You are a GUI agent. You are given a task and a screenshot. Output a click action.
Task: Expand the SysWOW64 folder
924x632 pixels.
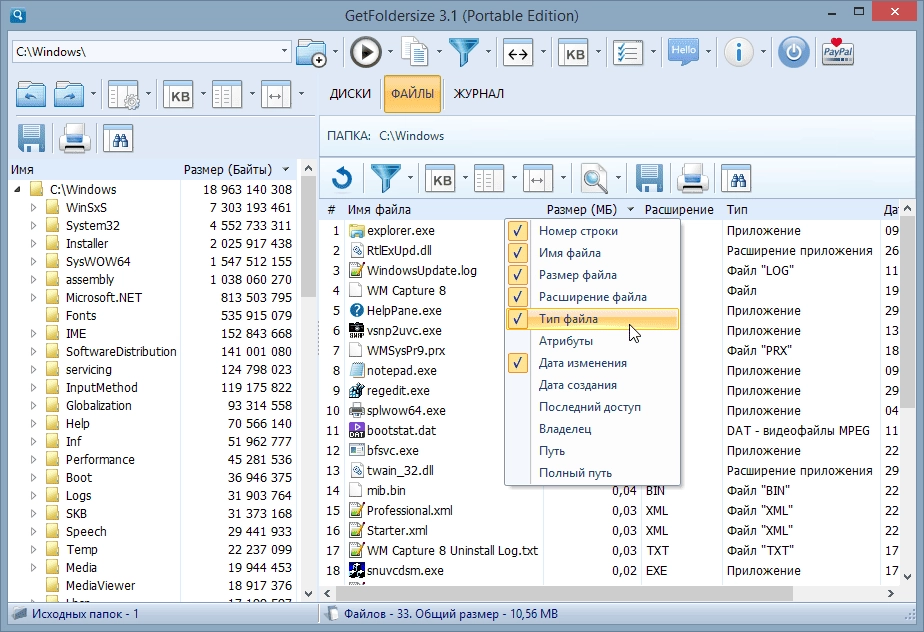pos(34,262)
